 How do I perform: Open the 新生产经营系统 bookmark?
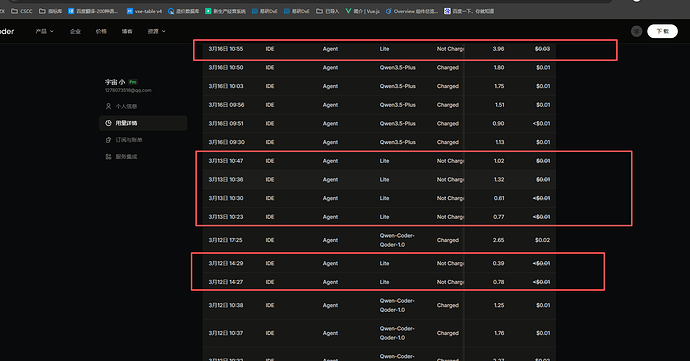point(225,11)
